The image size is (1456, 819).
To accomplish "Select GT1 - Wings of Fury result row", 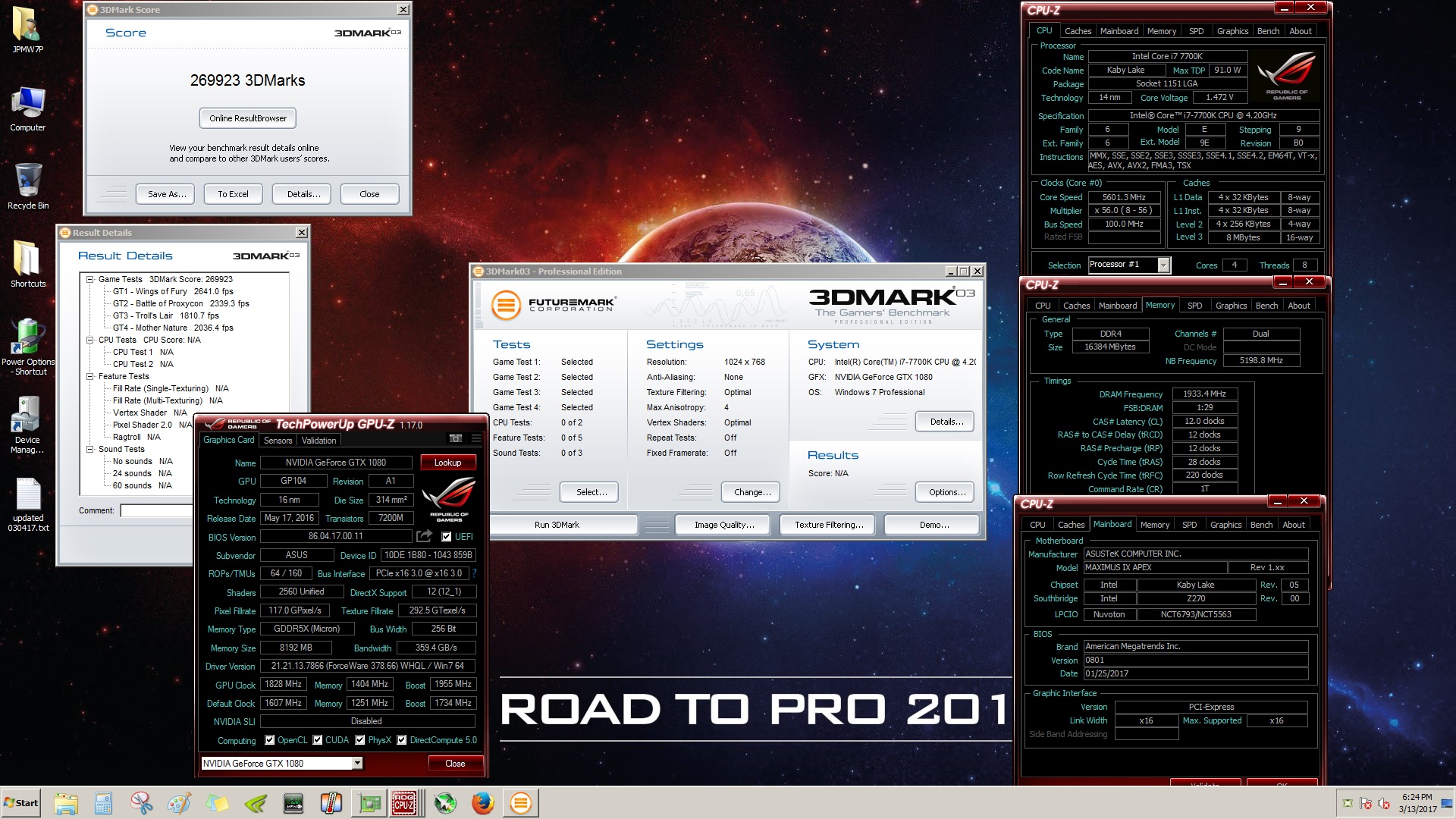I will coord(173,291).
